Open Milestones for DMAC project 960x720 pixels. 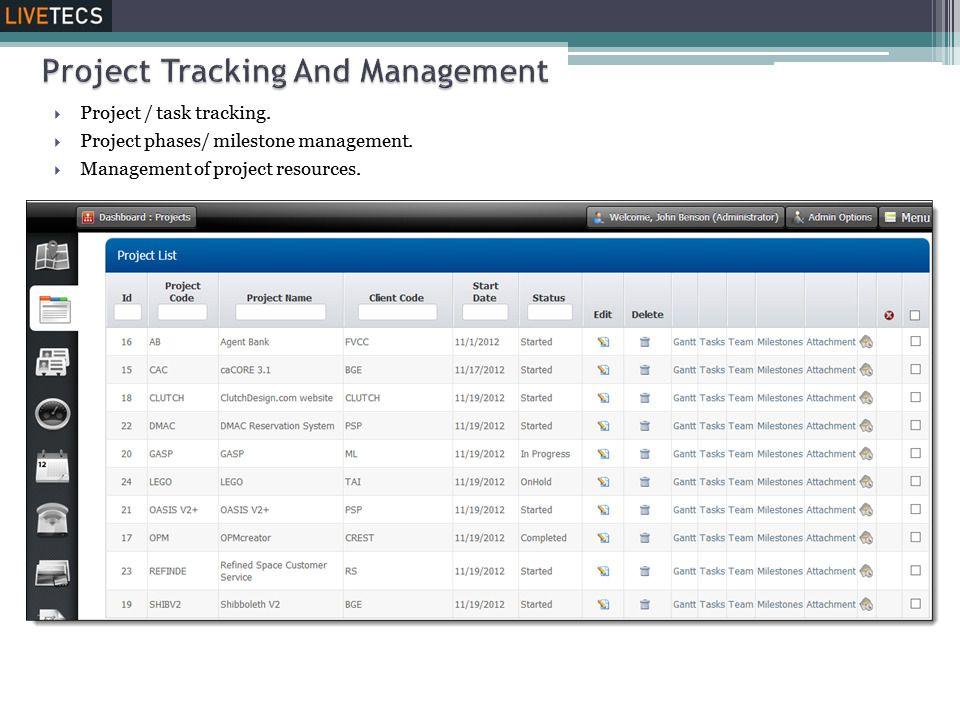[x=780, y=426]
